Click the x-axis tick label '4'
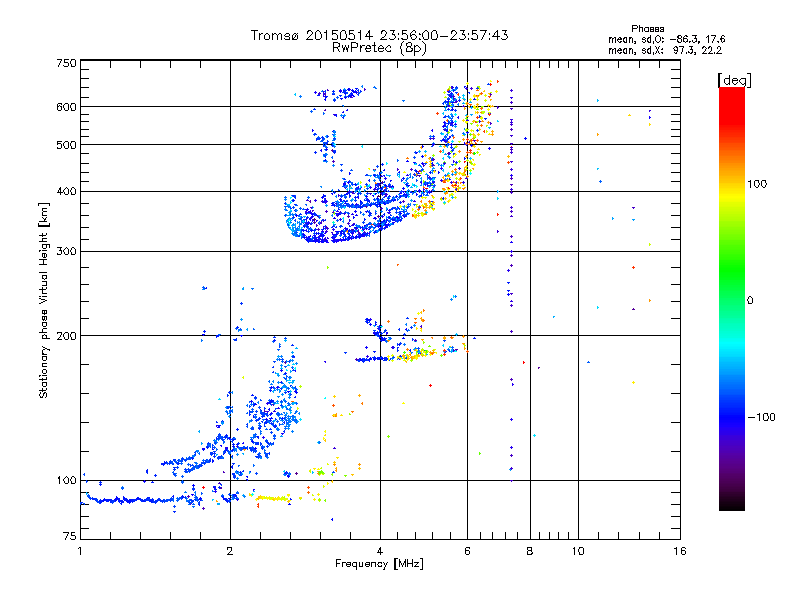Screen dimensions: 800x600 [380, 551]
